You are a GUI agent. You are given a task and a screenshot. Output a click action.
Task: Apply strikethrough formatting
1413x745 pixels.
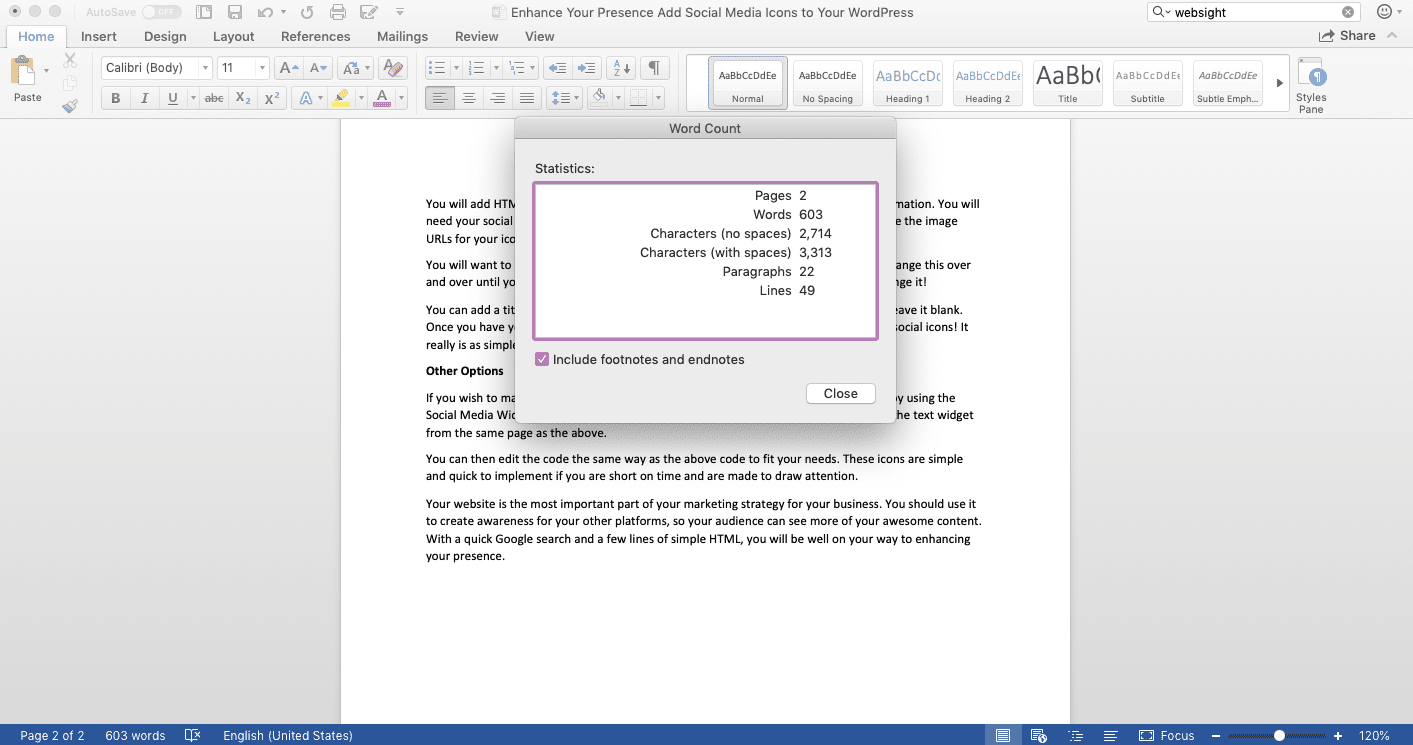pyautogui.click(x=214, y=98)
